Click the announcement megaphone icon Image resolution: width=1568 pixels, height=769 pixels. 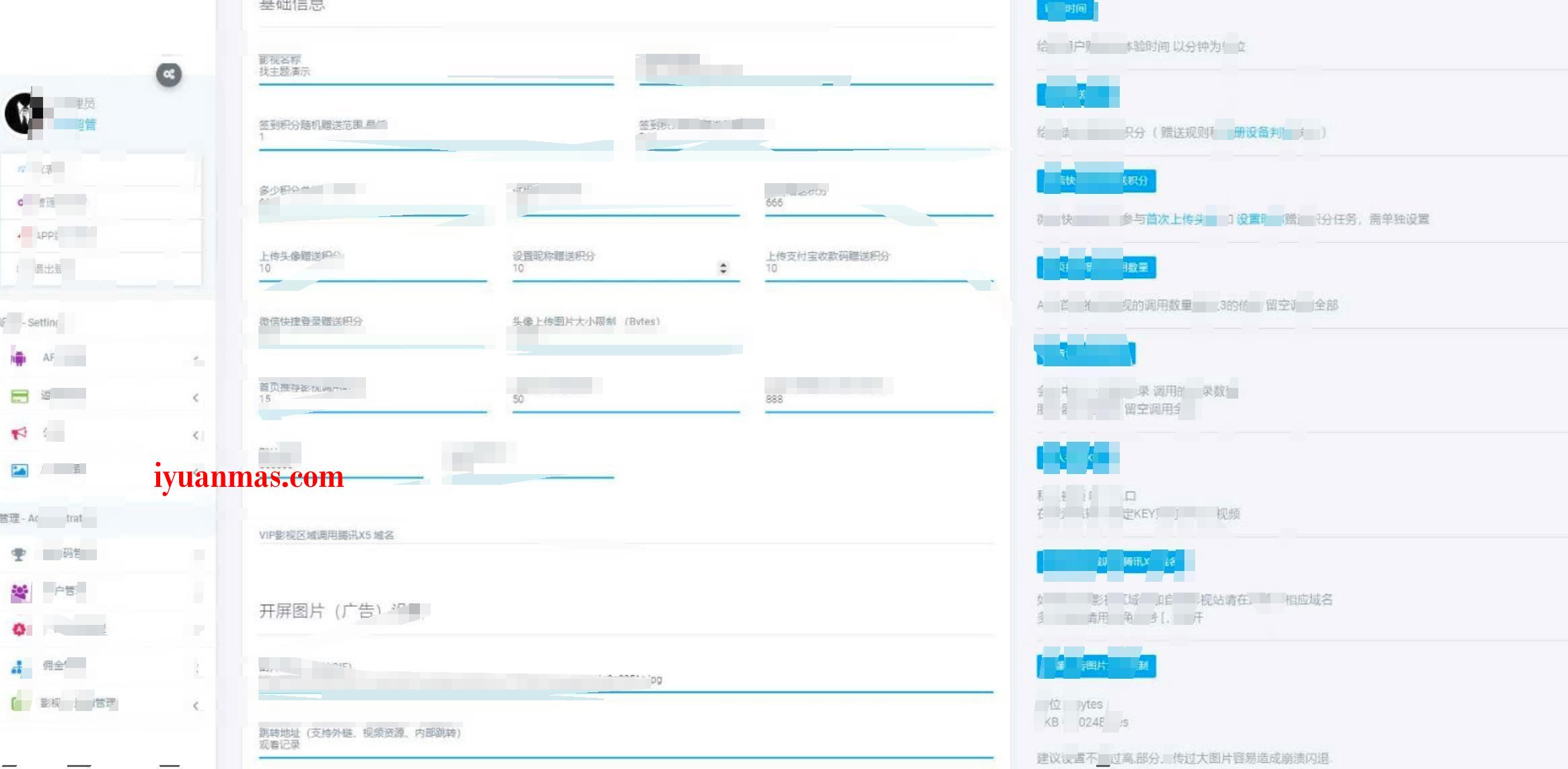click(x=20, y=432)
